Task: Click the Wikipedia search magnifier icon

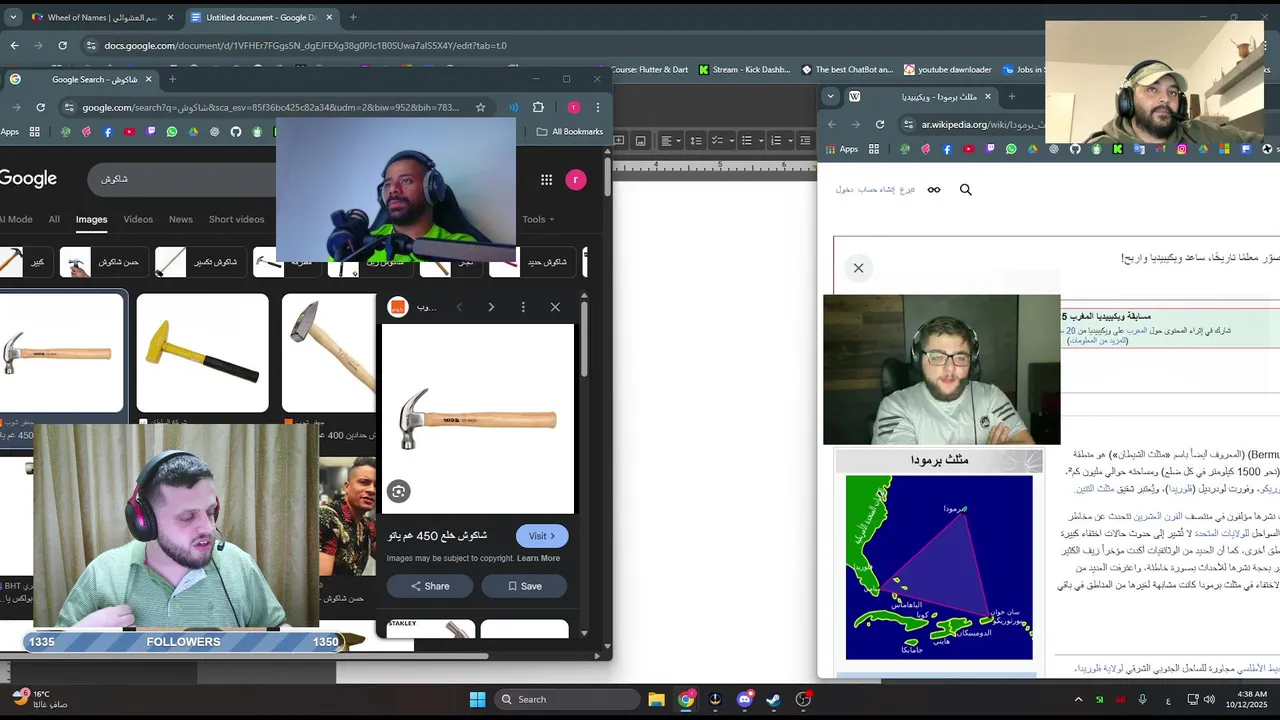Action: point(966,189)
